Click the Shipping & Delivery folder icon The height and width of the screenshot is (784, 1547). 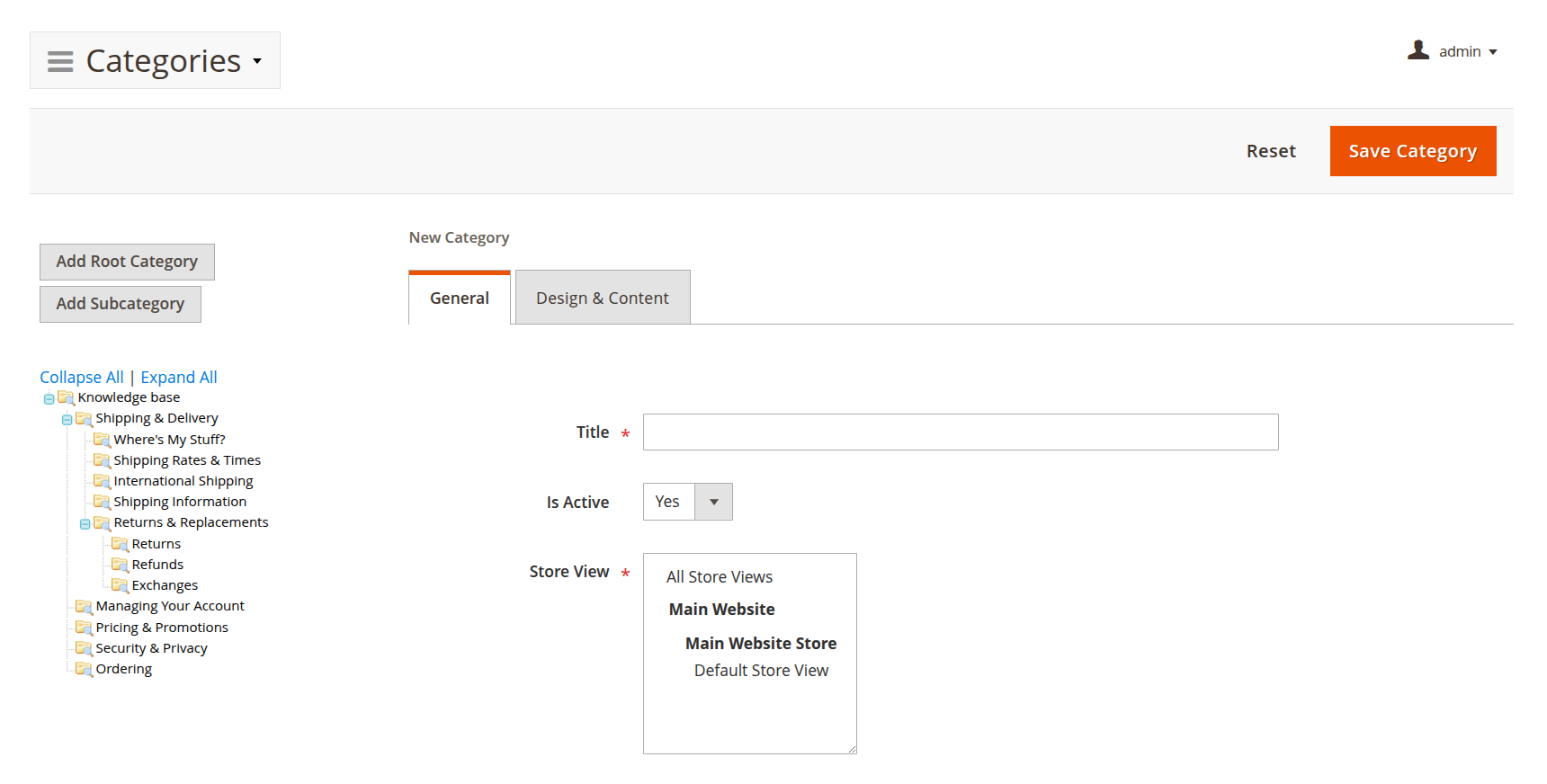[x=84, y=418]
